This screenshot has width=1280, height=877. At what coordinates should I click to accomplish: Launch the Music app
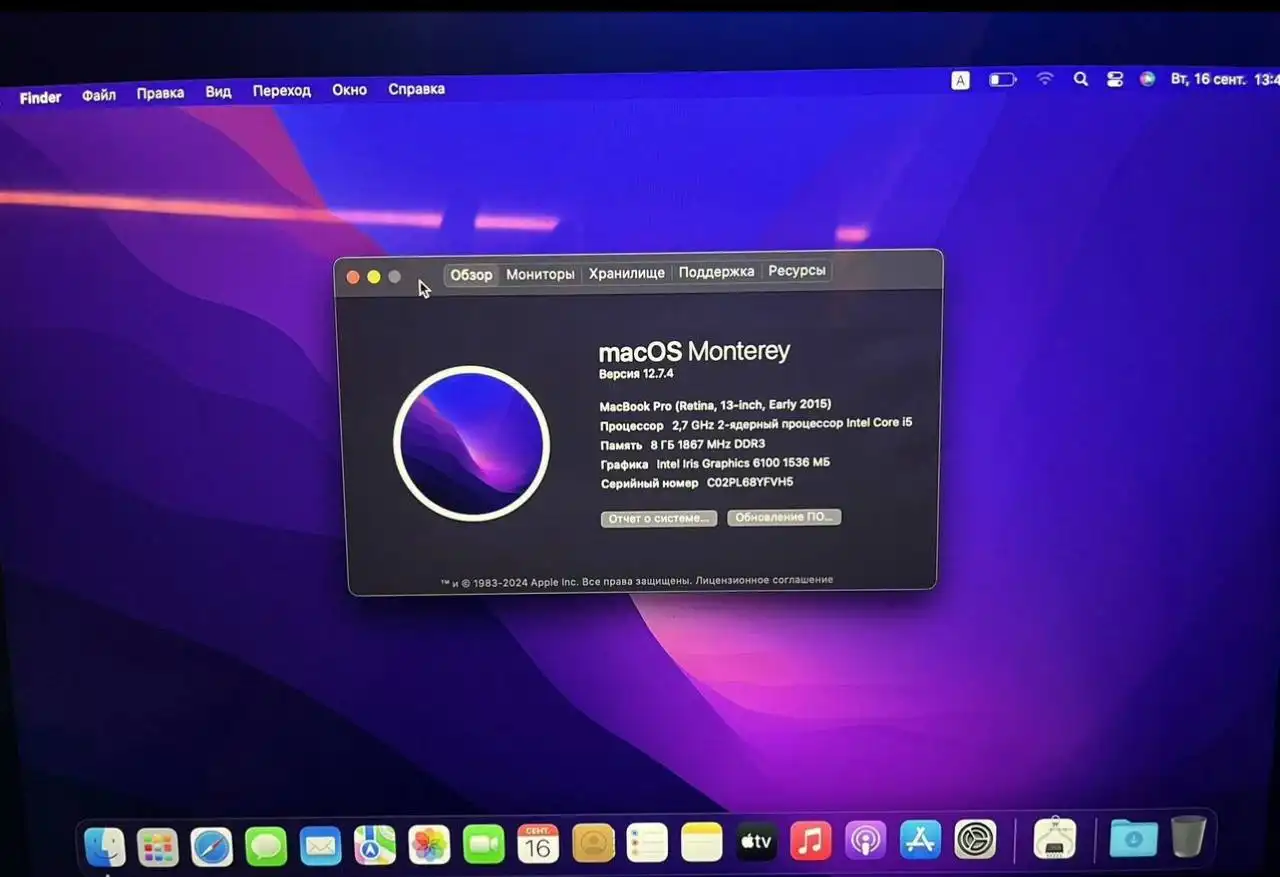coord(811,843)
